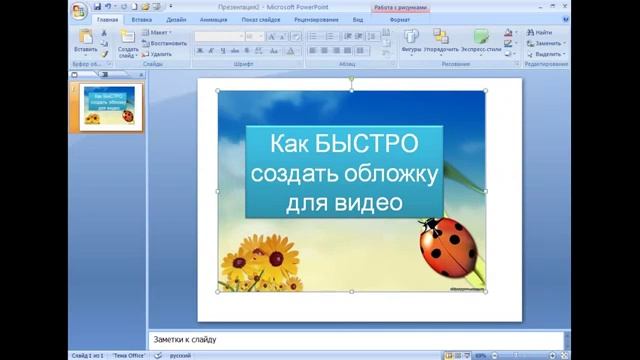This screenshot has height=360, width=640.
Task: Open the Вставка tab
Action: click(142, 20)
